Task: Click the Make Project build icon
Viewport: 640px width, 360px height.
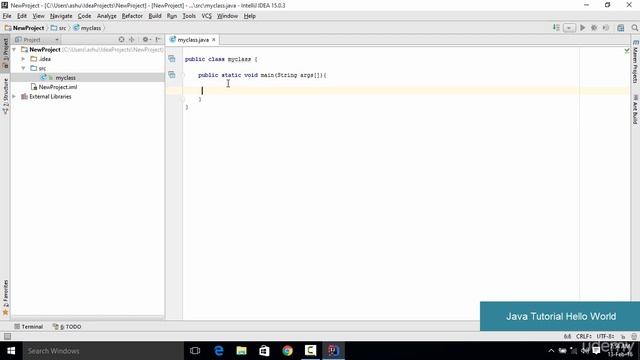Action: 556,28
